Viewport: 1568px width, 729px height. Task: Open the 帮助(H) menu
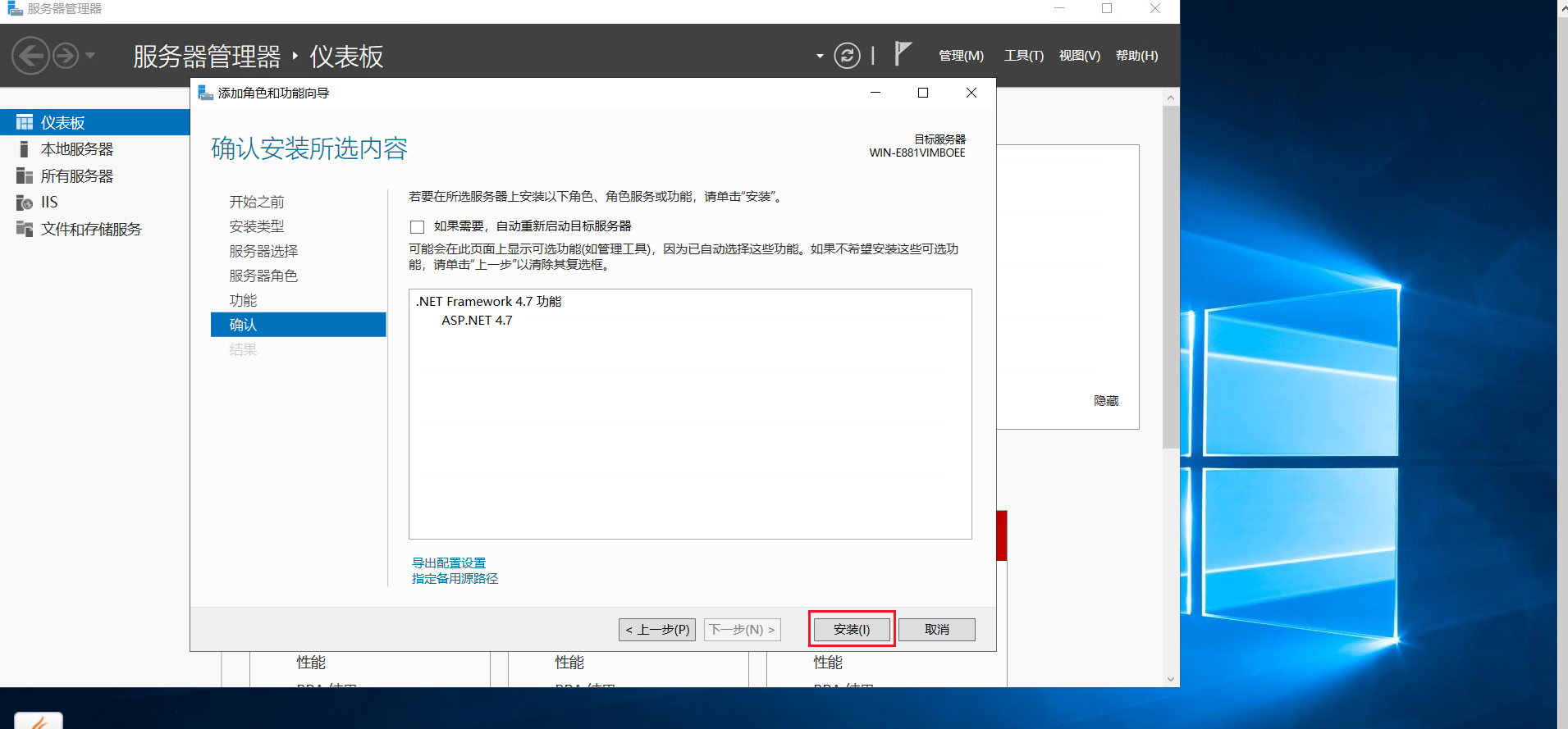(1136, 56)
